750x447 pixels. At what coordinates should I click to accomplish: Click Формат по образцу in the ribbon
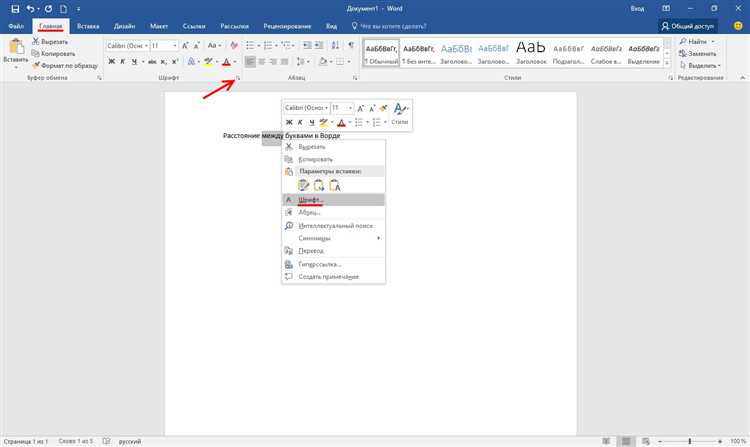point(65,65)
